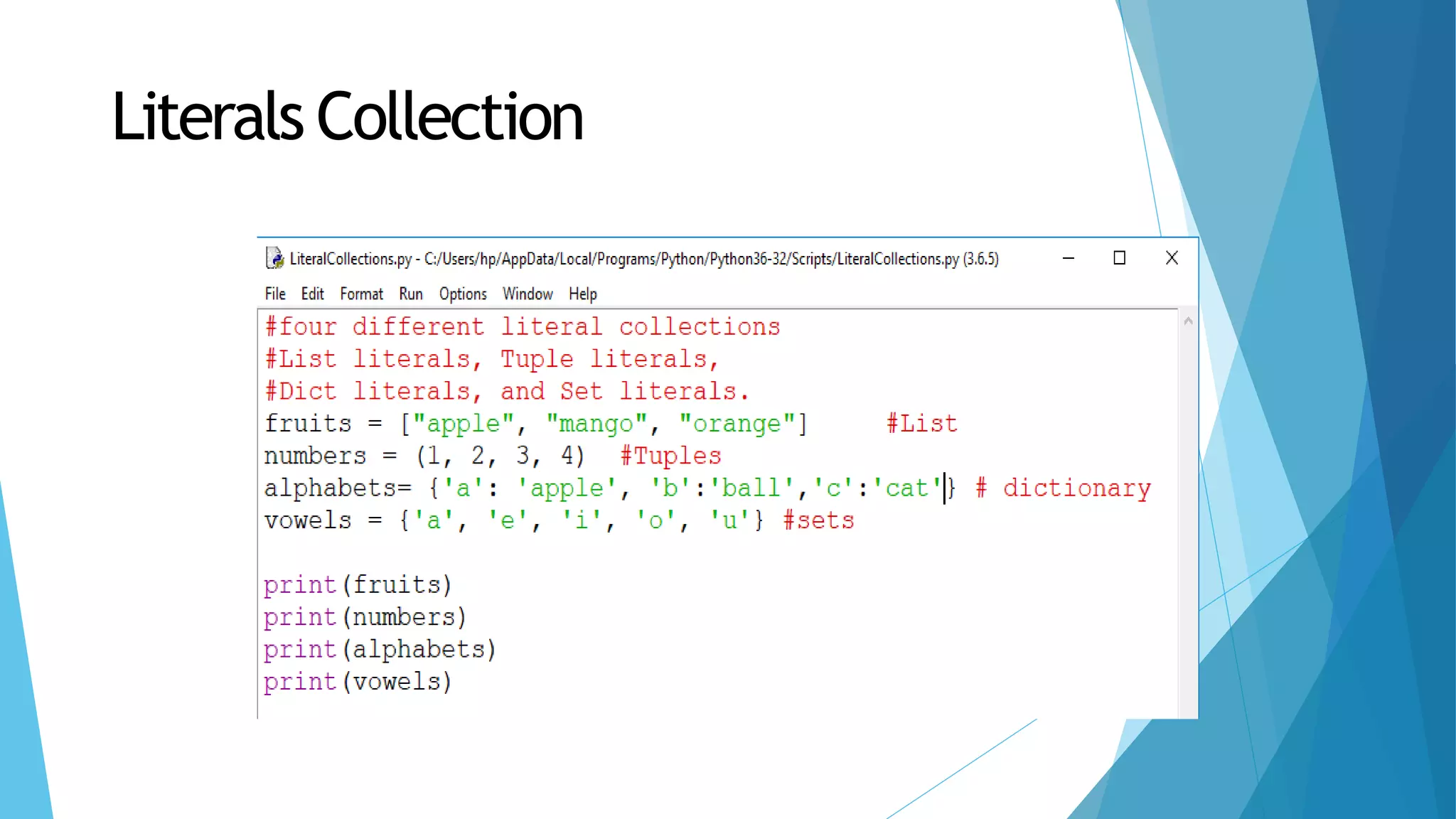This screenshot has height=819, width=1456.
Task: Open the Edit menu
Action: 312,294
